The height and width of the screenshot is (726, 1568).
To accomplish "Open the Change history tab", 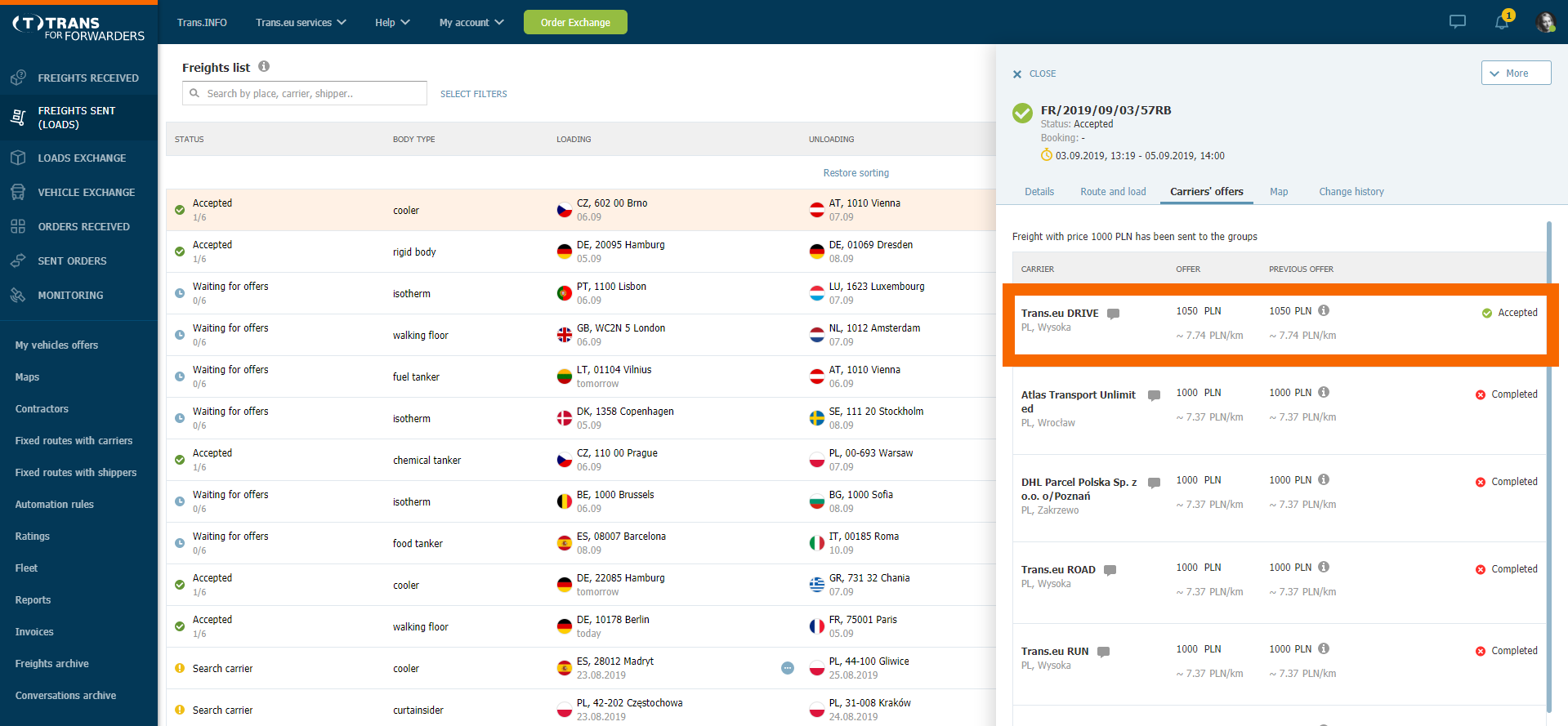I will click(x=1351, y=191).
